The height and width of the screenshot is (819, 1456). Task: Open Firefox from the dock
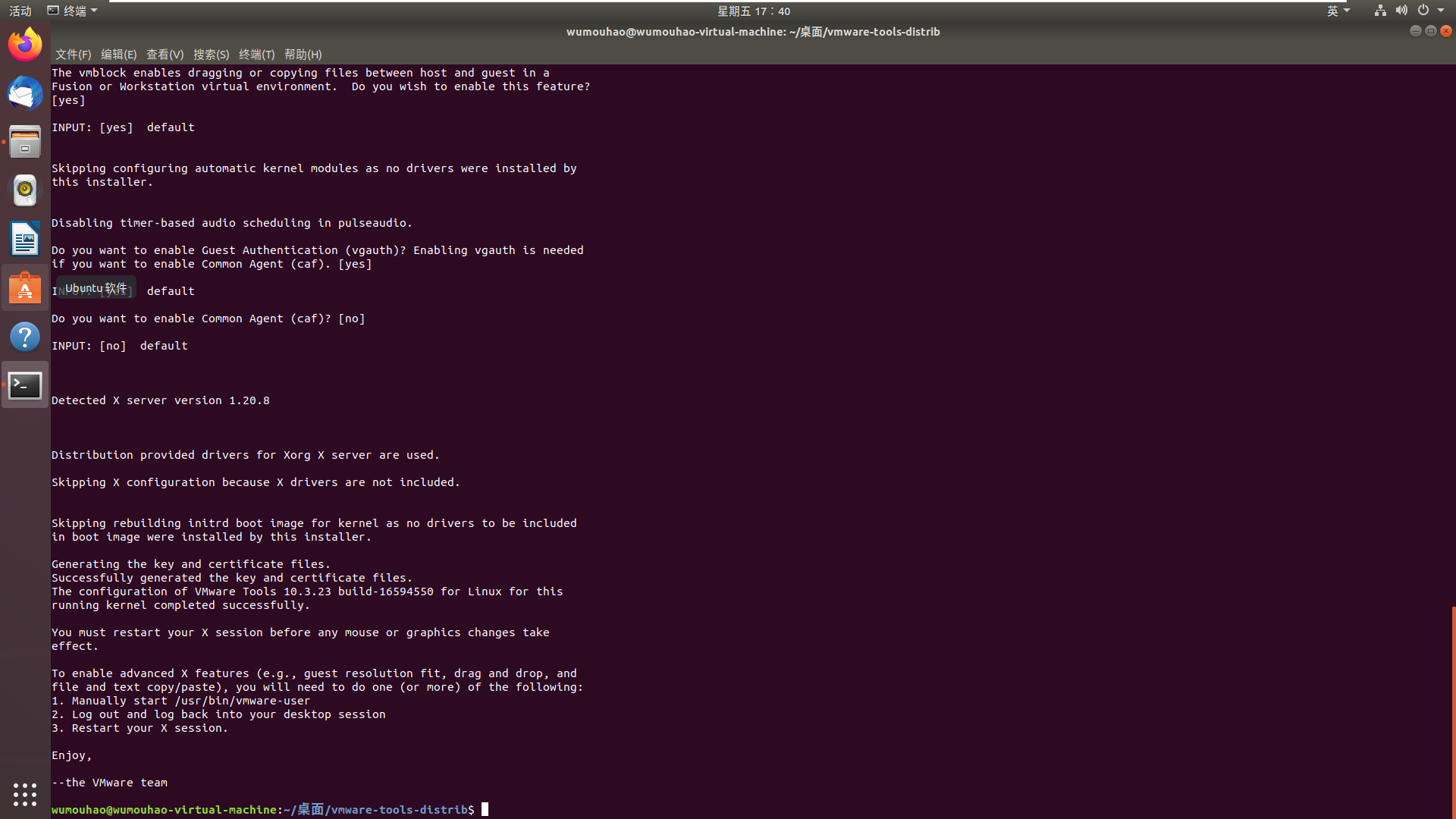point(25,45)
